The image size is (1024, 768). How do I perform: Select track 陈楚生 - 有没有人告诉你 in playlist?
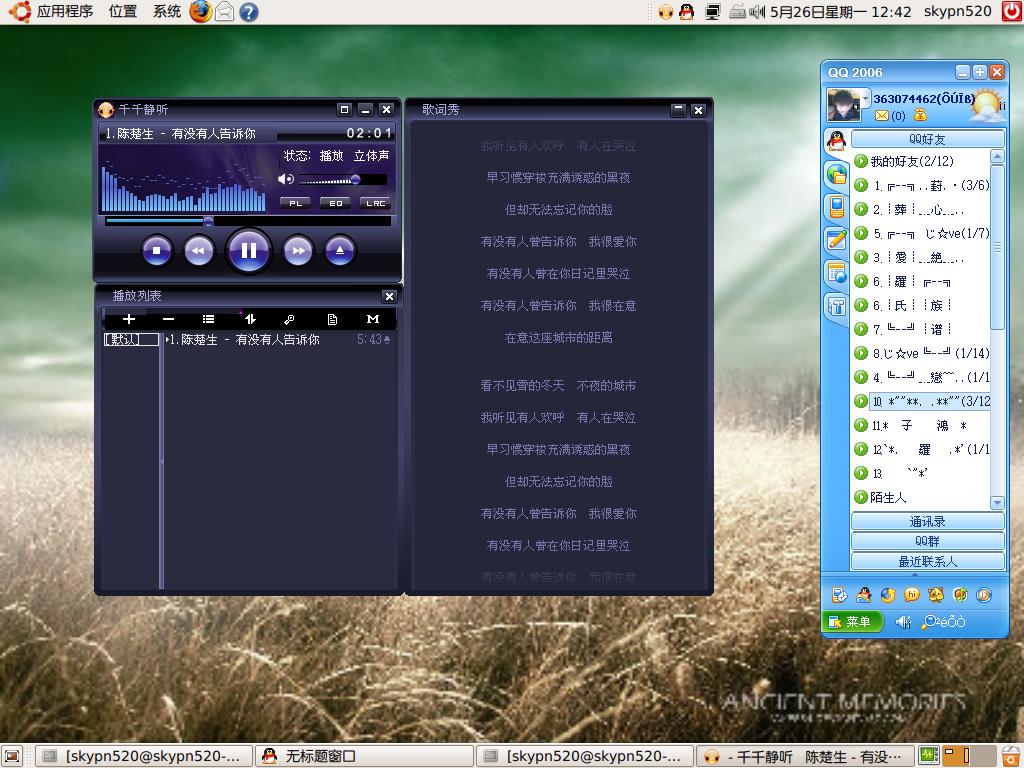pyautogui.click(x=278, y=340)
